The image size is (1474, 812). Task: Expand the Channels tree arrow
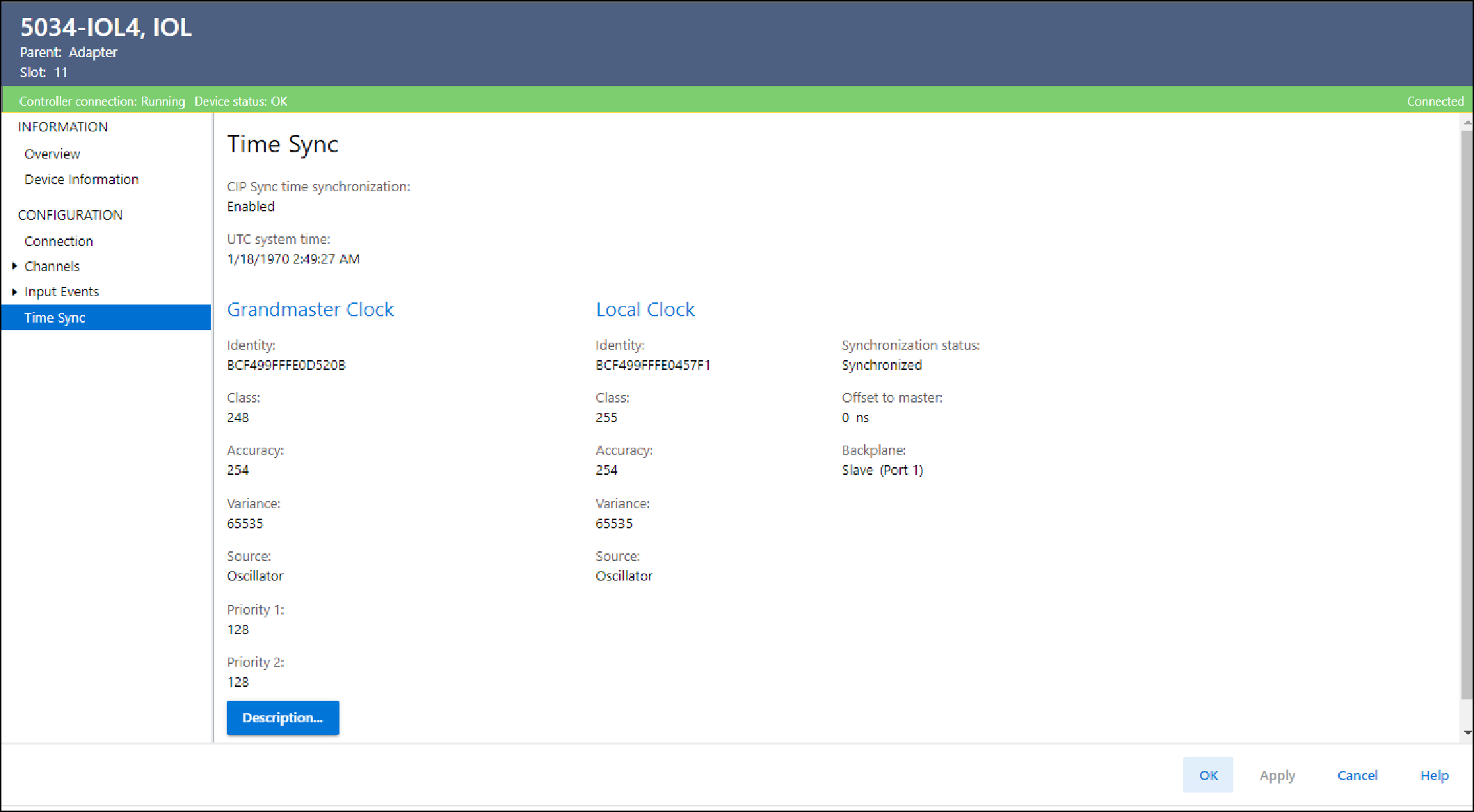(14, 266)
